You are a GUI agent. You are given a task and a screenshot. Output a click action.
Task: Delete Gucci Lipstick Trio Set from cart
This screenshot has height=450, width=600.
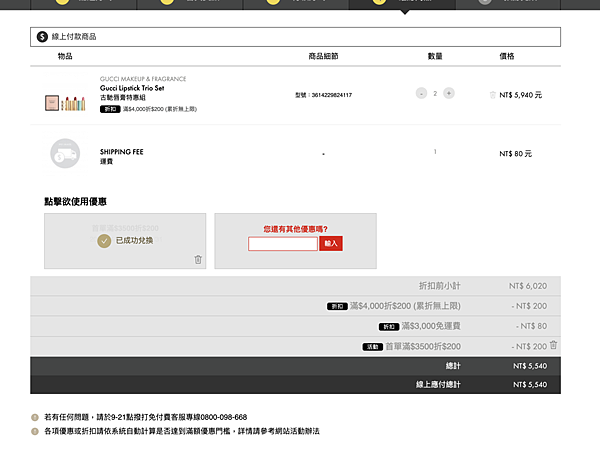(x=492, y=95)
